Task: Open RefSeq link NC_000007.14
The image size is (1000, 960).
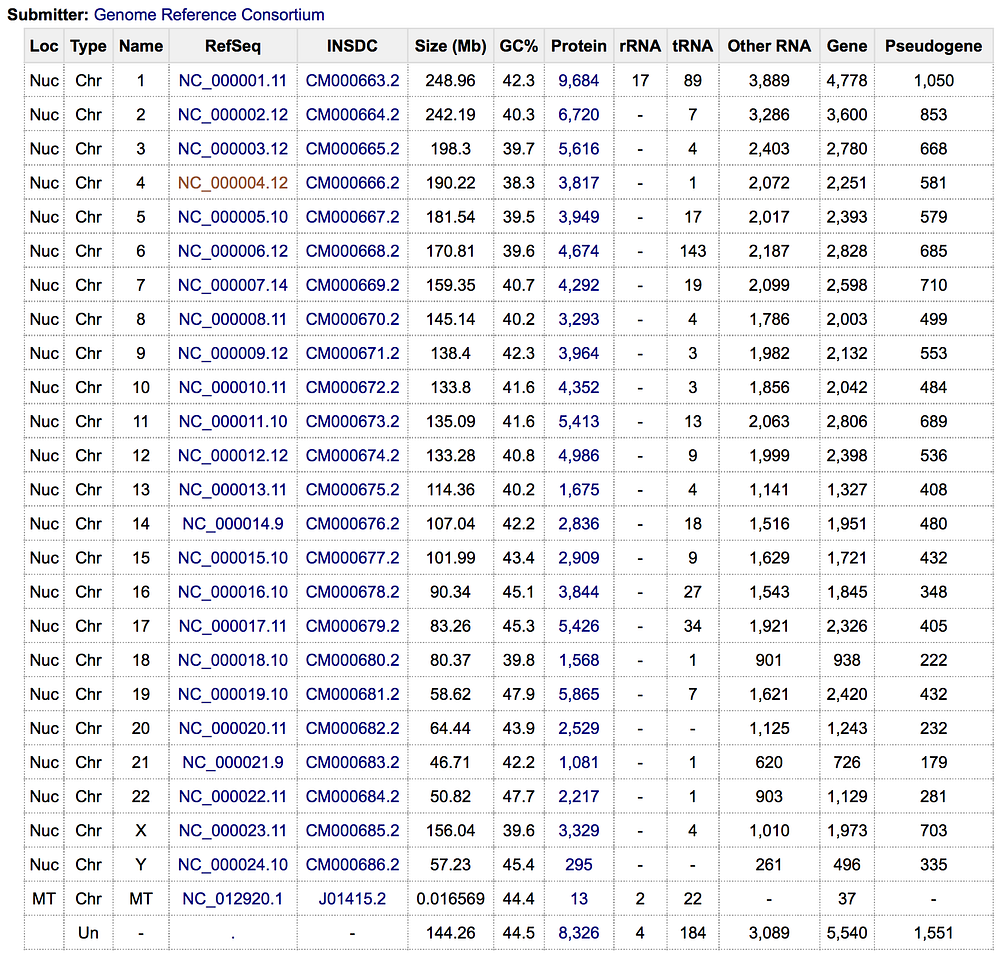Action: tap(233, 285)
